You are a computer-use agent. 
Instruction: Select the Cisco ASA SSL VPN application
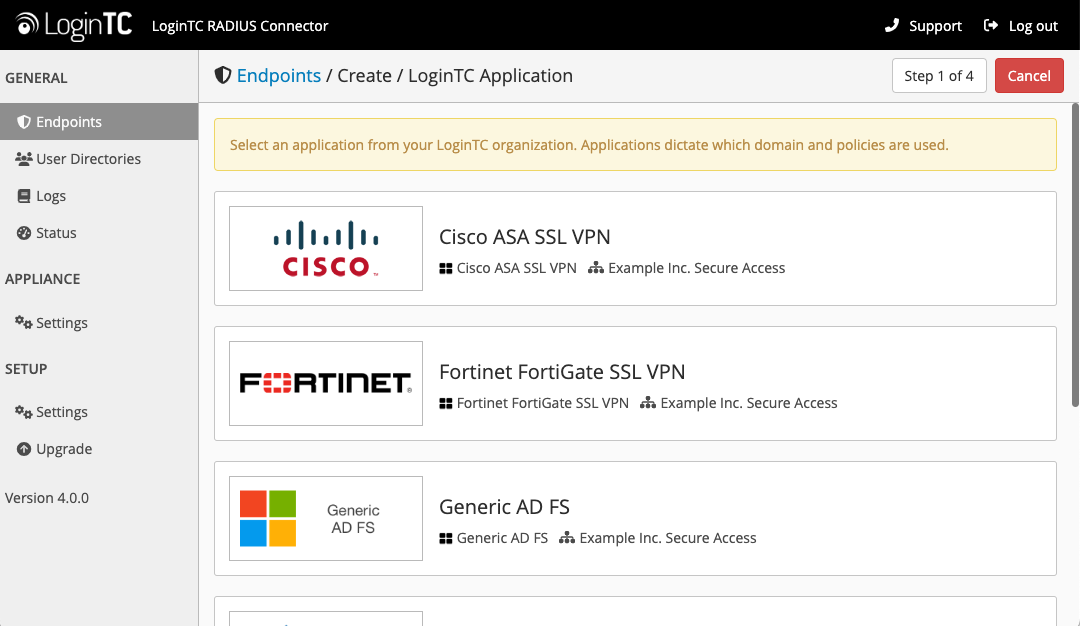(x=524, y=237)
